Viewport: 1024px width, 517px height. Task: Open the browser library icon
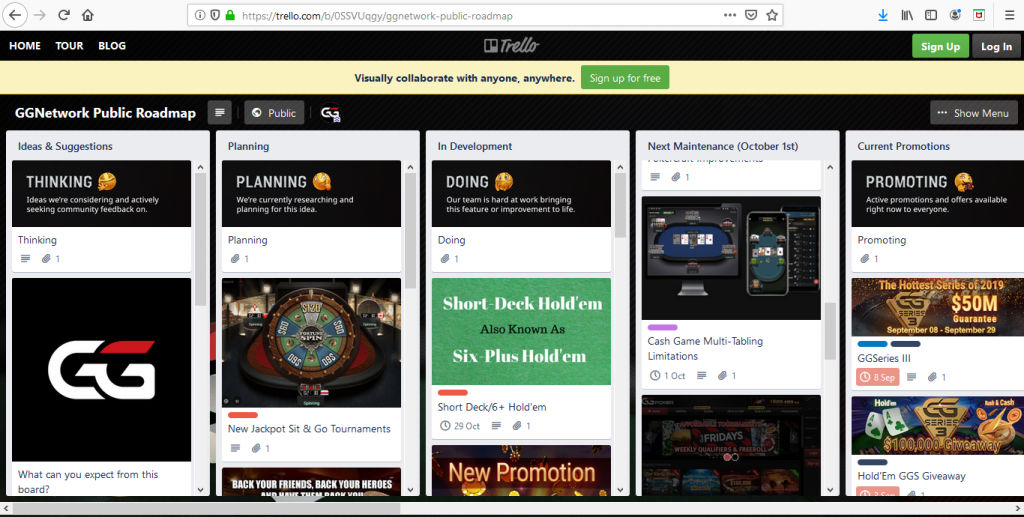point(907,15)
